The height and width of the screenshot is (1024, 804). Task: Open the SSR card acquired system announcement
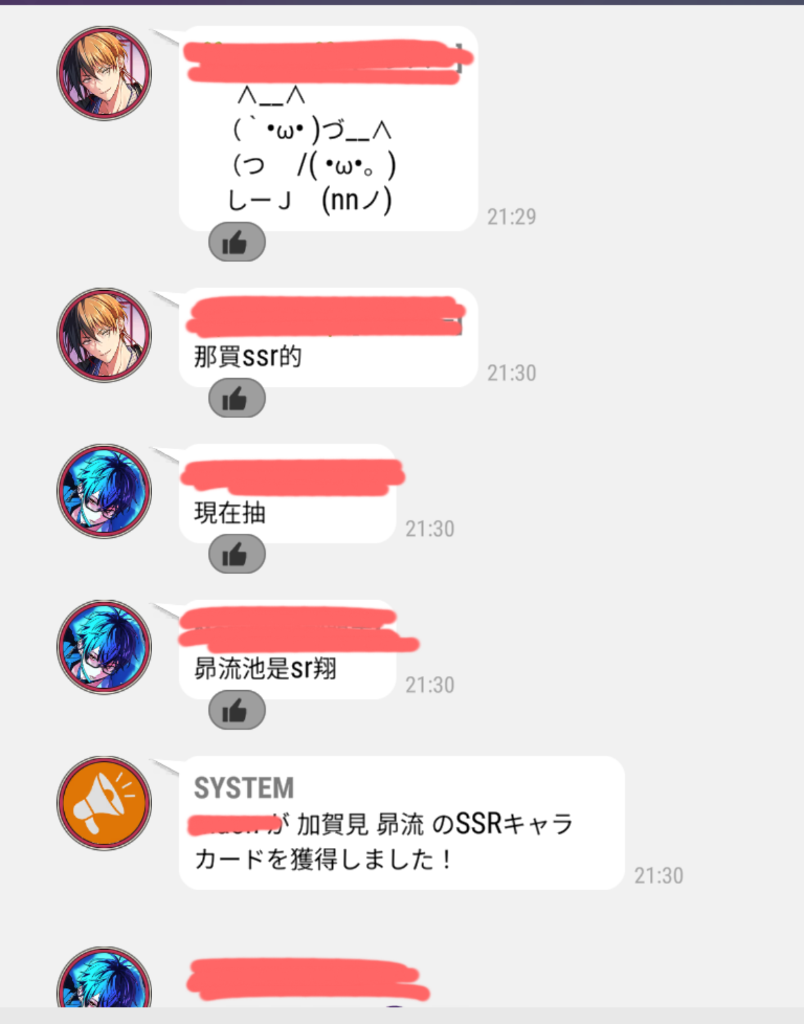click(x=402, y=823)
